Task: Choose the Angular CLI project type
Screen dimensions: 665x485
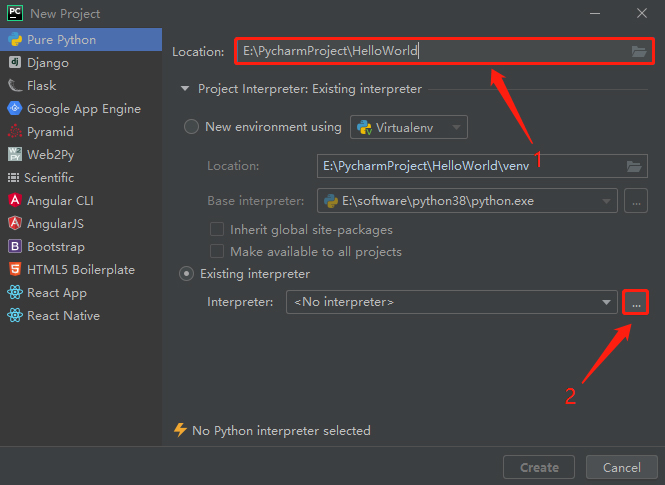Action: [81, 201]
